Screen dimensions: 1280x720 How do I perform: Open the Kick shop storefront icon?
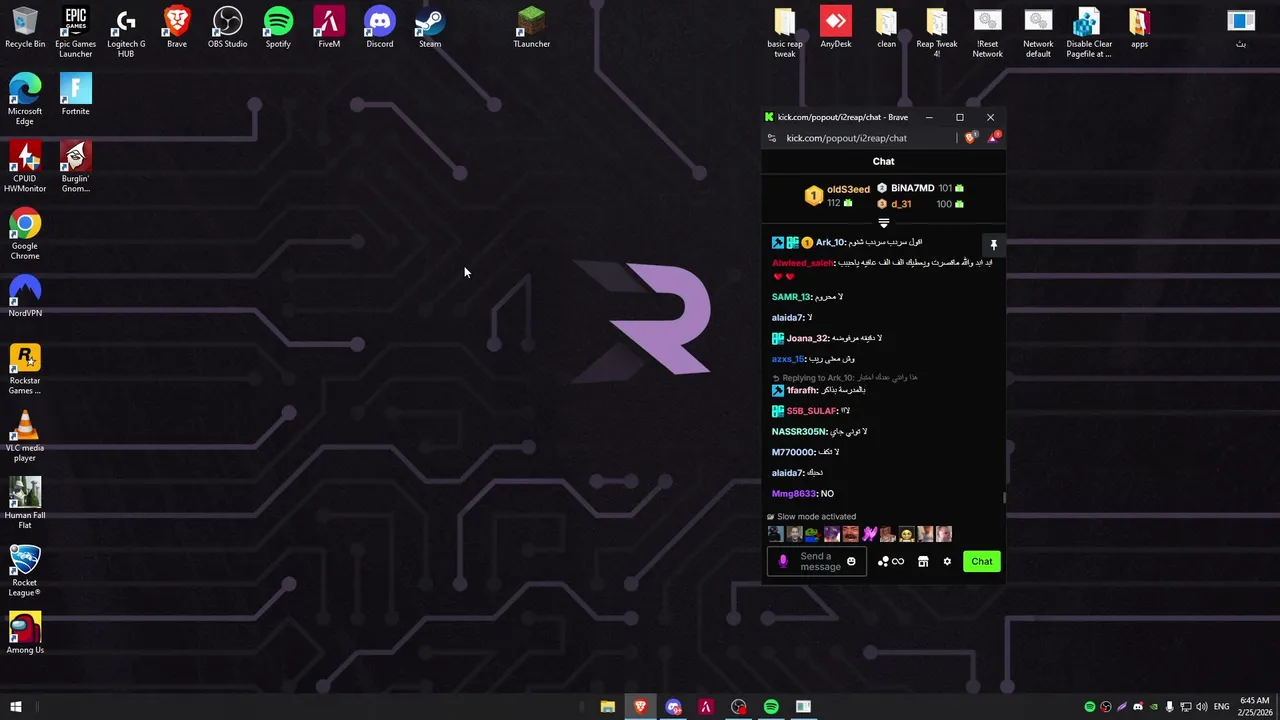click(923, 562)
